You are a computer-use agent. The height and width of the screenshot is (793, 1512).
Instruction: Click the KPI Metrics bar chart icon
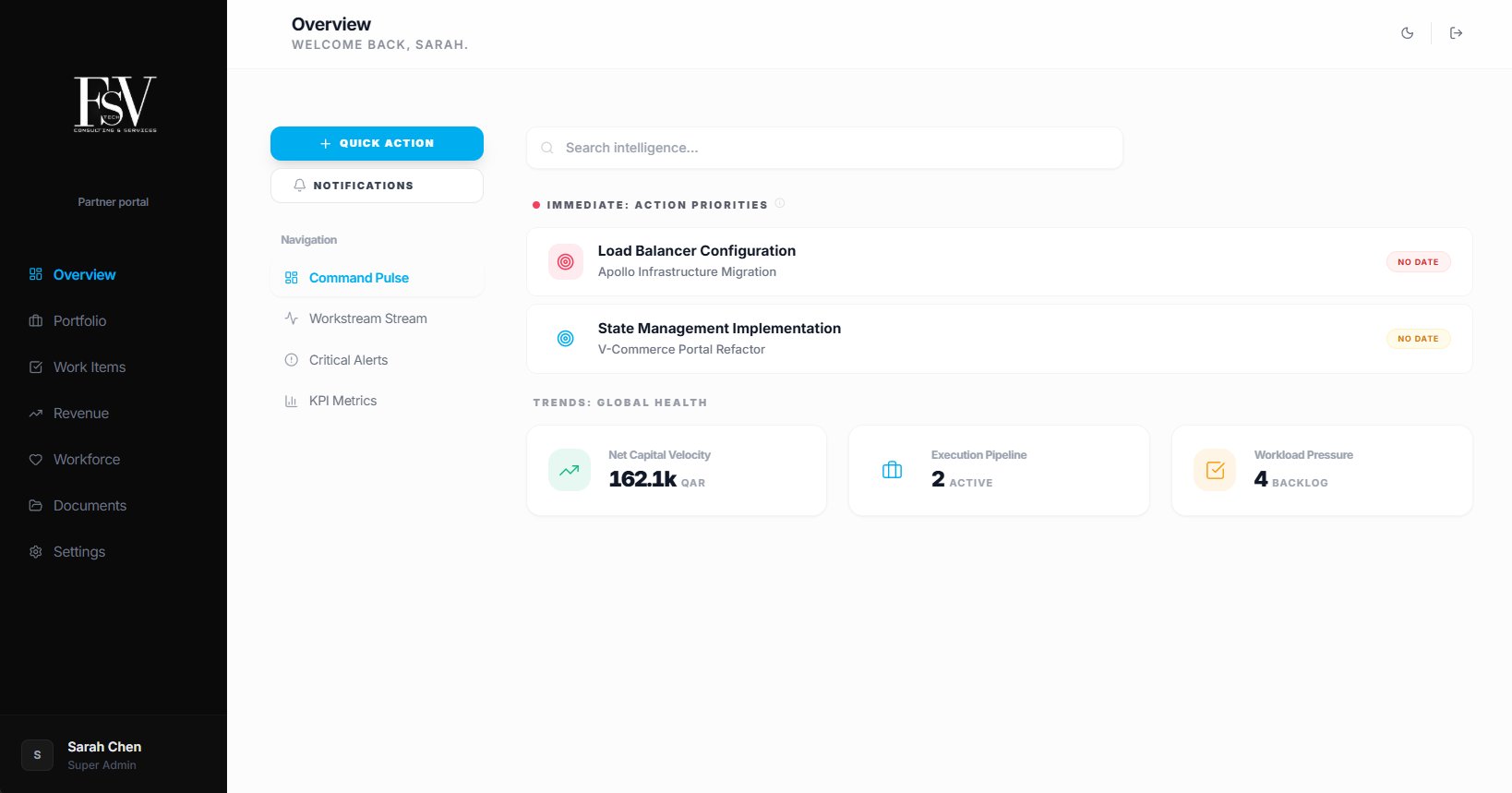point(292,401)
